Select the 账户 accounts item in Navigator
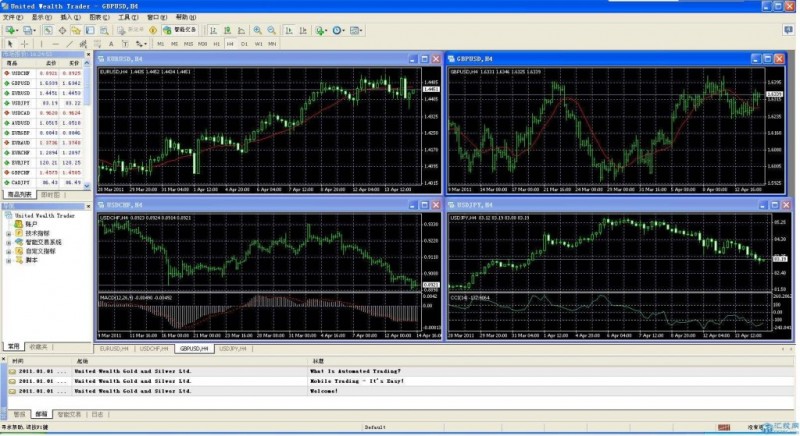The height and width of the screenshot is (436, 800). click(27, 224)
